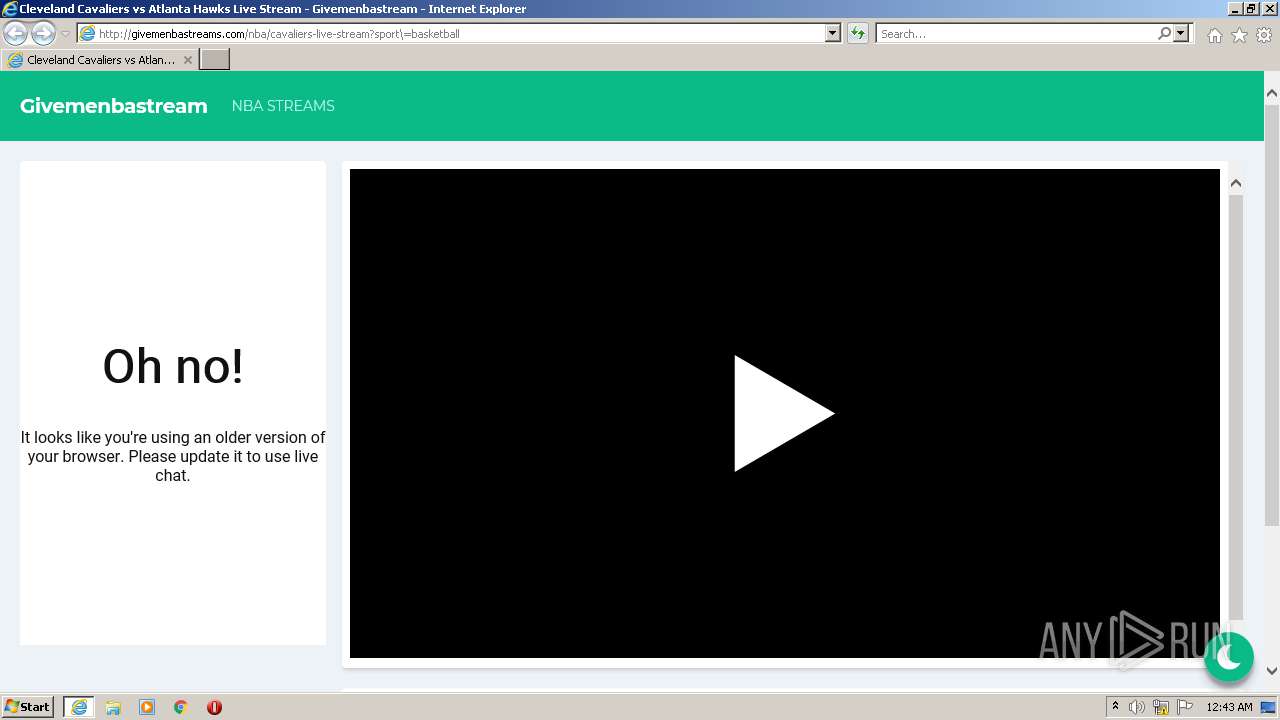
Task: Go to Givemenbastream home logo
Action: (x=114, y=106)
